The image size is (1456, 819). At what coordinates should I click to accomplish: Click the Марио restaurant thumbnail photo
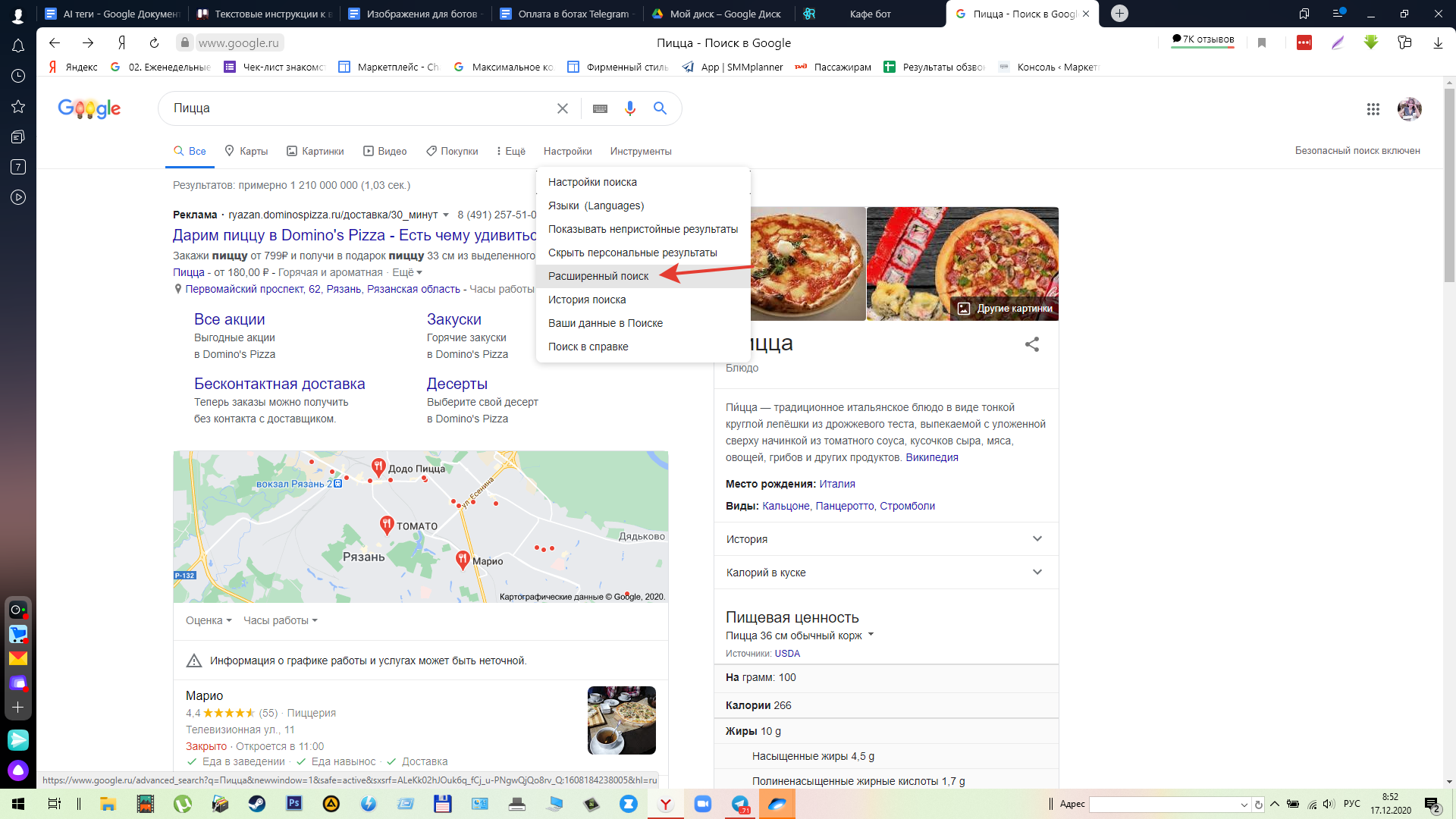coord(621,720)
